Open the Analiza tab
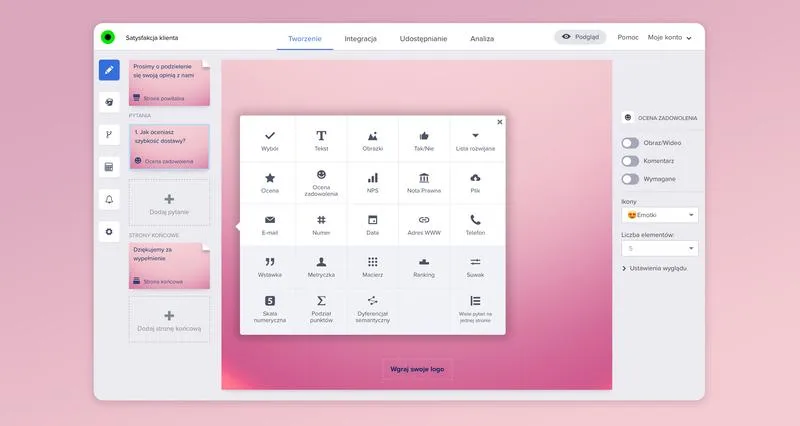Viewport: 800px width, 426px height. point(482,38)
